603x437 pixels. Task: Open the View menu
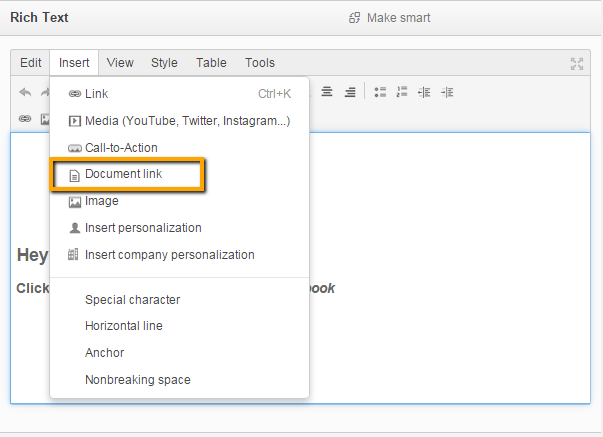tap(120, 63)
